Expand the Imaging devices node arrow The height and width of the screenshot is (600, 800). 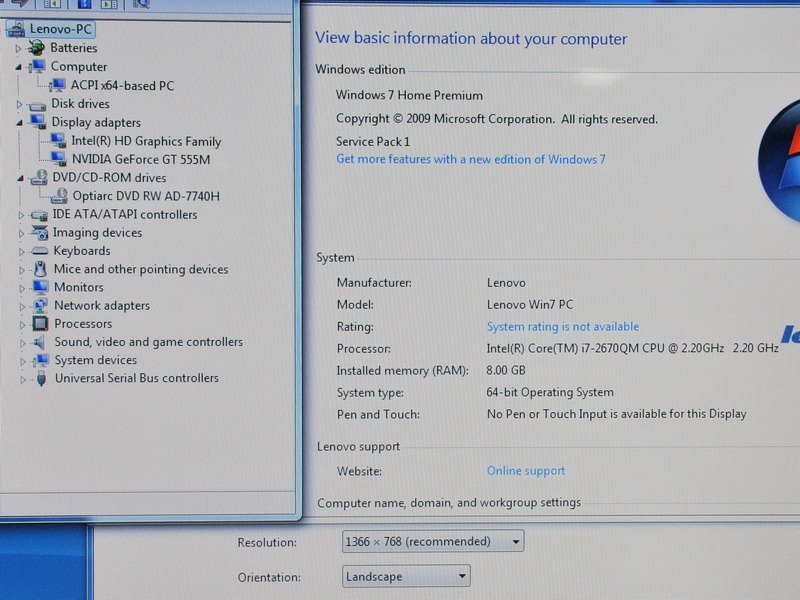[21, 233]
